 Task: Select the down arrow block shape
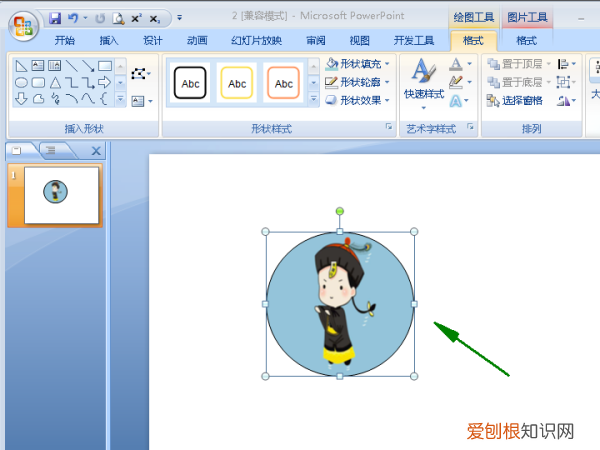coord(21,99)
